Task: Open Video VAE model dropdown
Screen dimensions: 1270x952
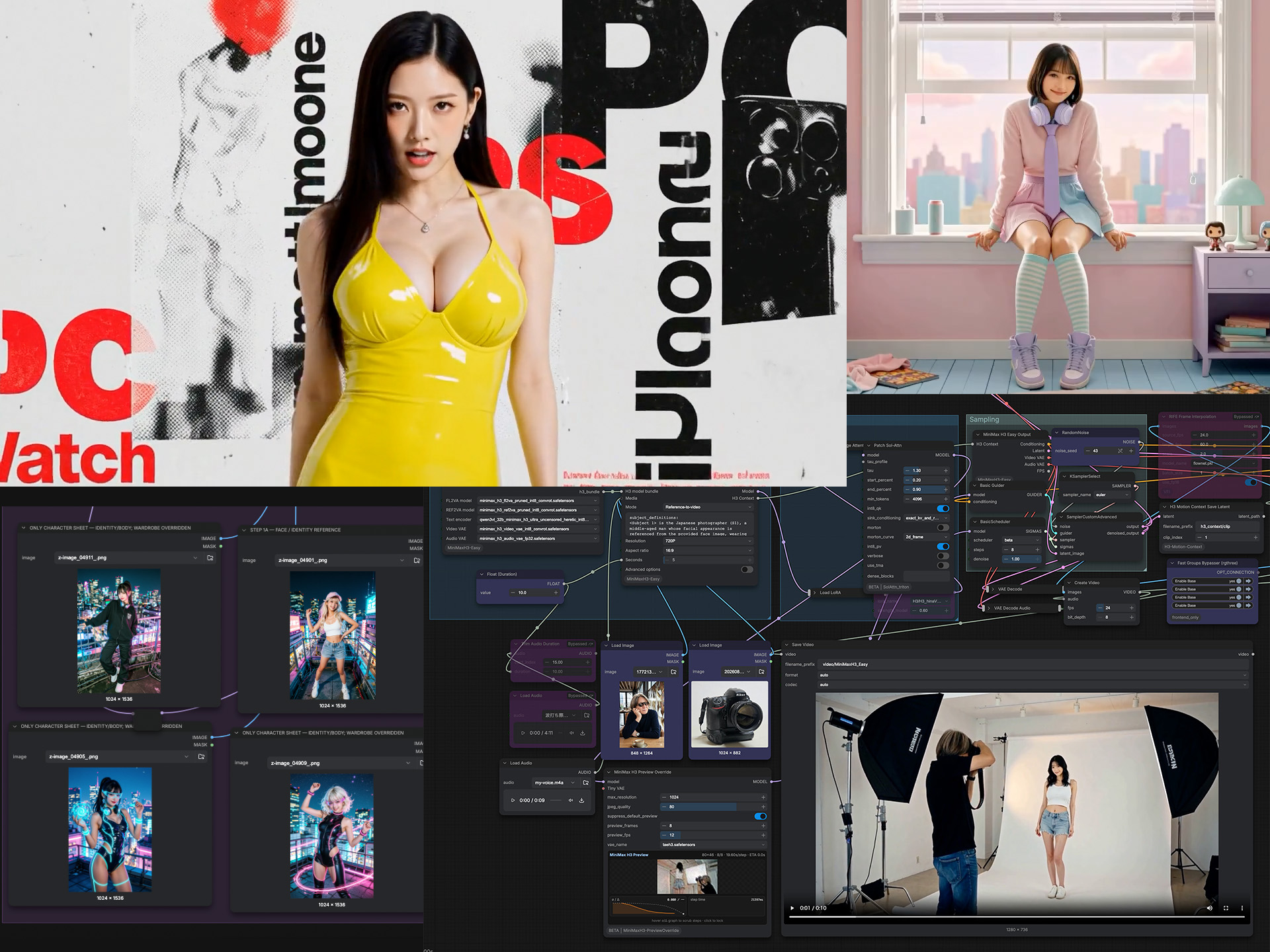Action: pyautogui.click(x=538, y=529)
